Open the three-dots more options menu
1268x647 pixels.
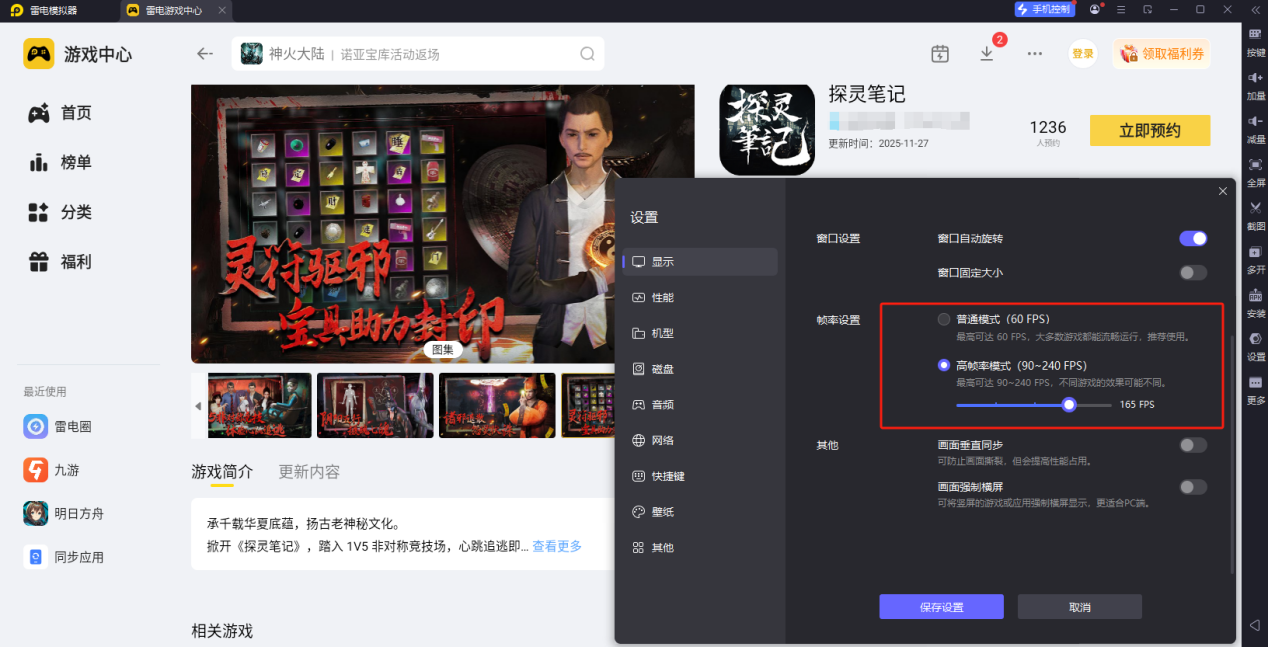1035,54
